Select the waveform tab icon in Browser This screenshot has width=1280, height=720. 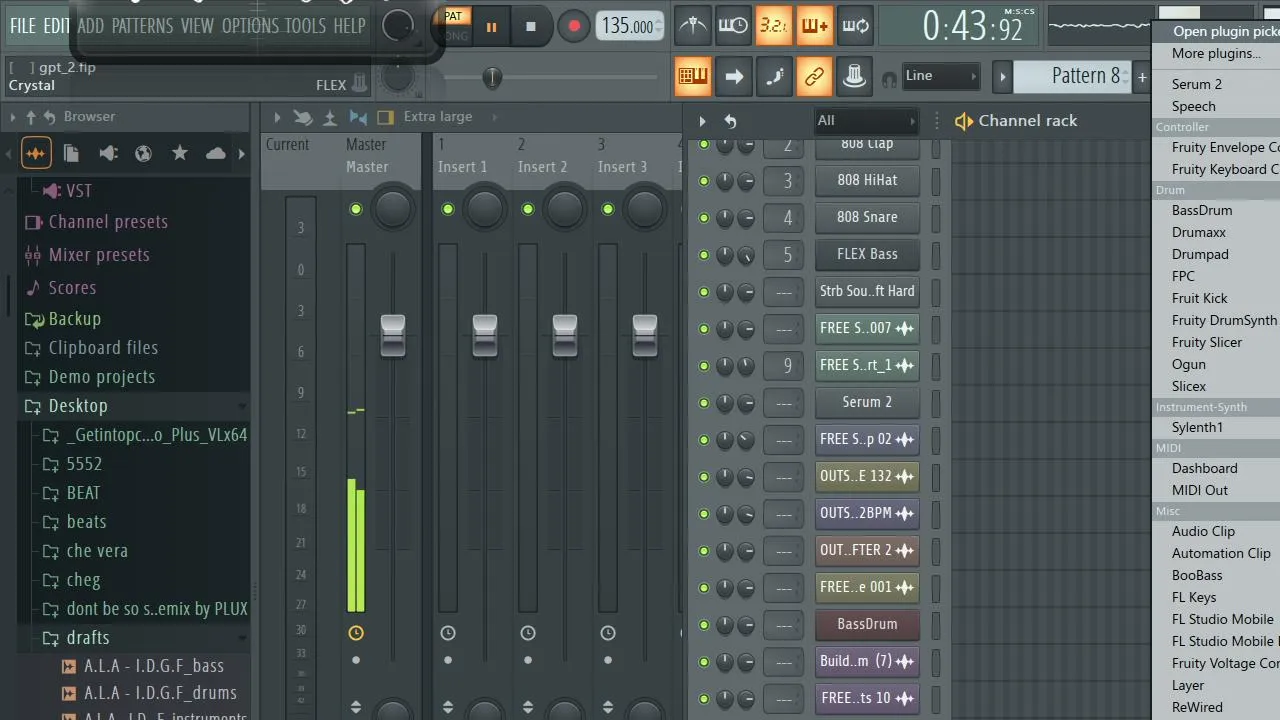point(35,153)
